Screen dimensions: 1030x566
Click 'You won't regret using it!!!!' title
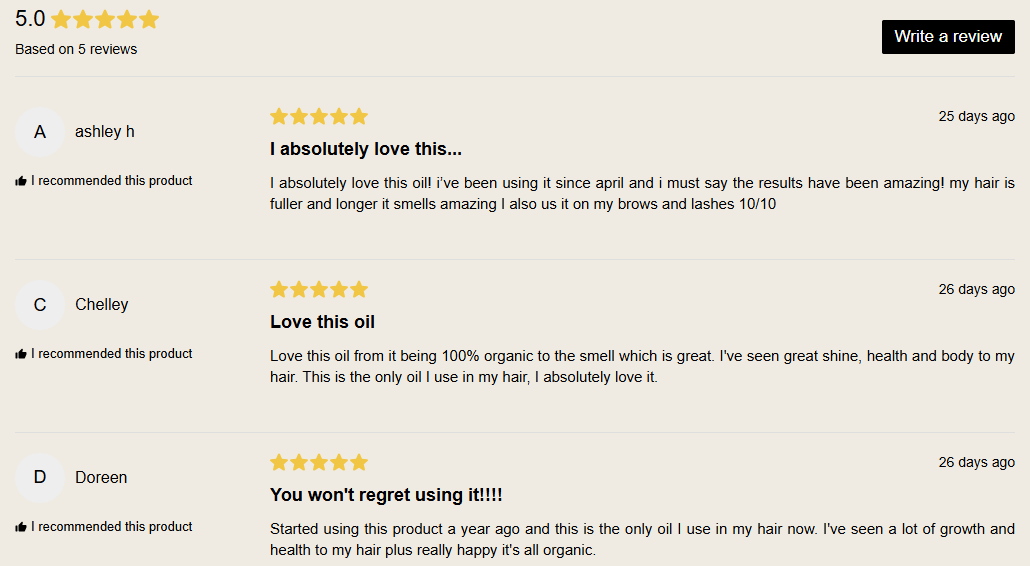click(x=386, y=496)
